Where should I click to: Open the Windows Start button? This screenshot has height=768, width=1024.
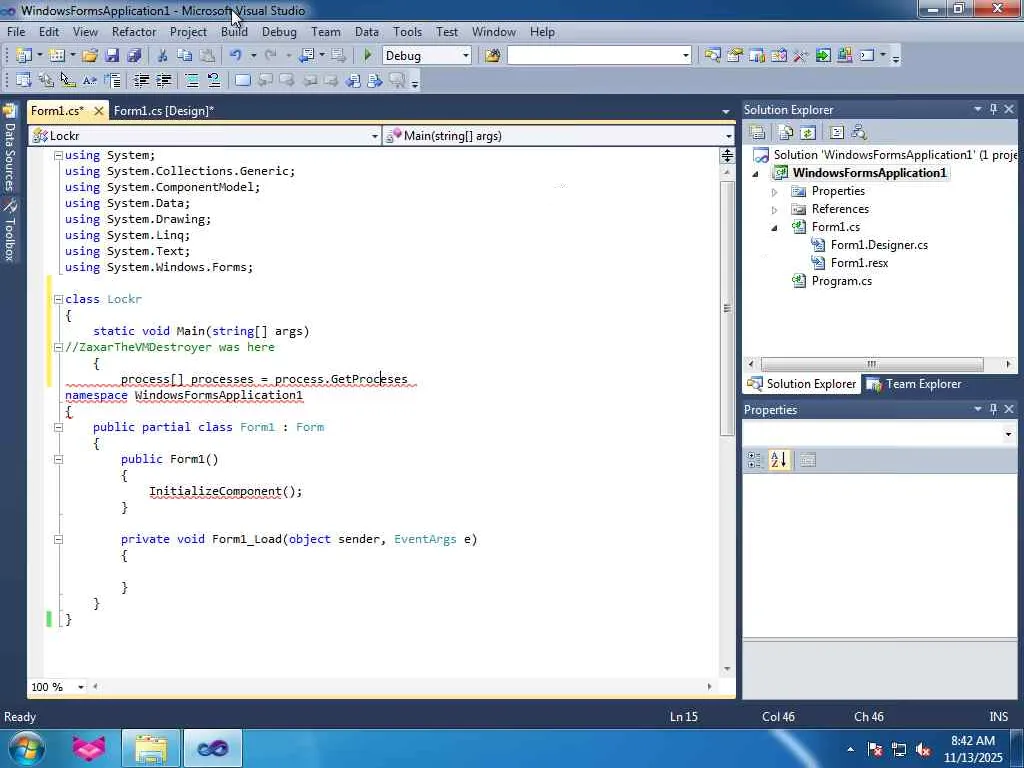[x=26, y=748]
